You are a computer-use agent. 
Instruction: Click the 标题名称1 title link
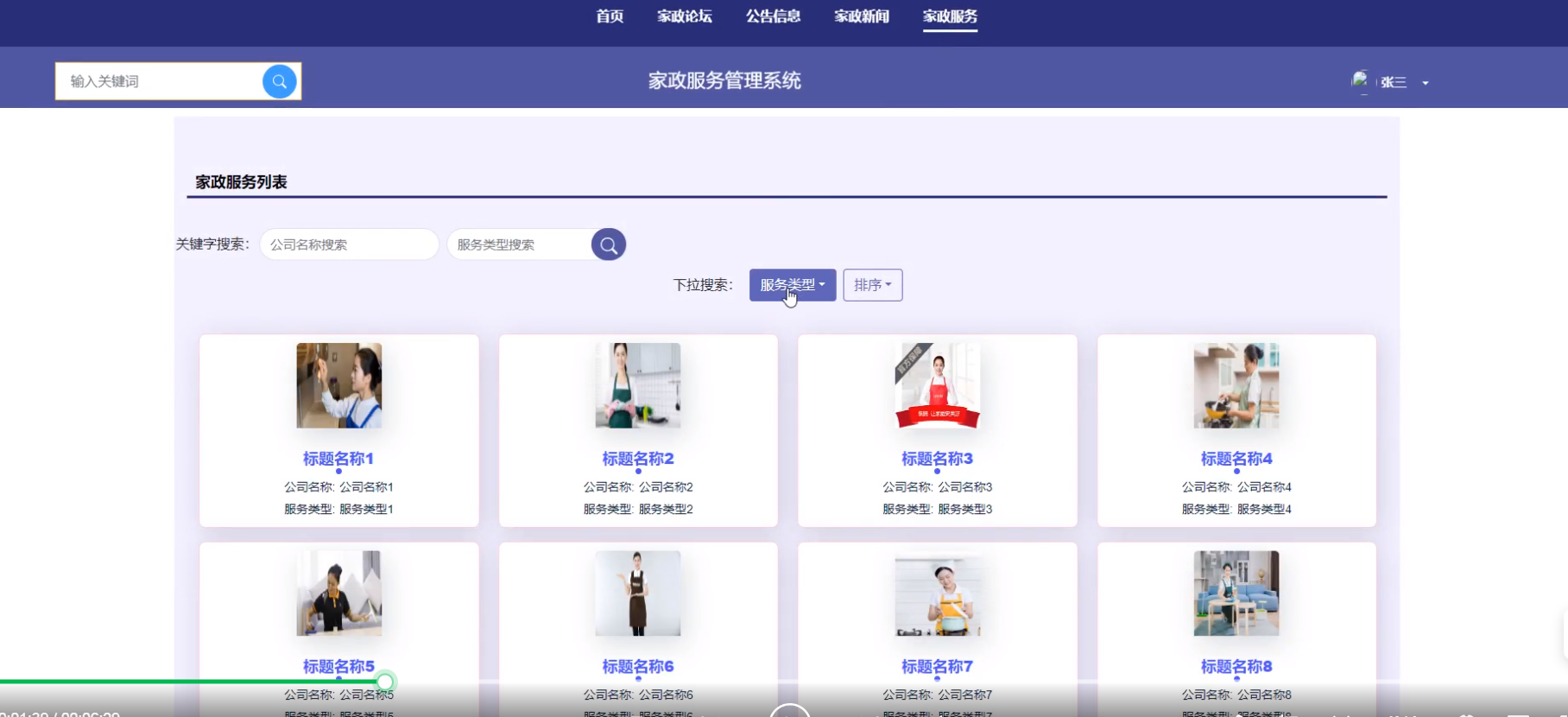(338, 459)
